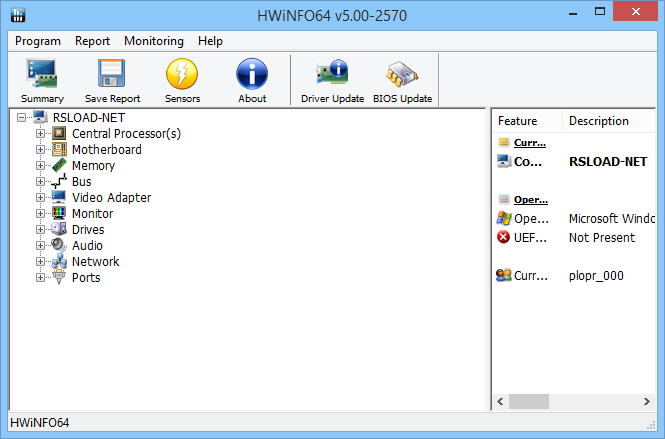Expand the Memory node
The height and width of the screenshot is (439, 665).
point(40,165)
